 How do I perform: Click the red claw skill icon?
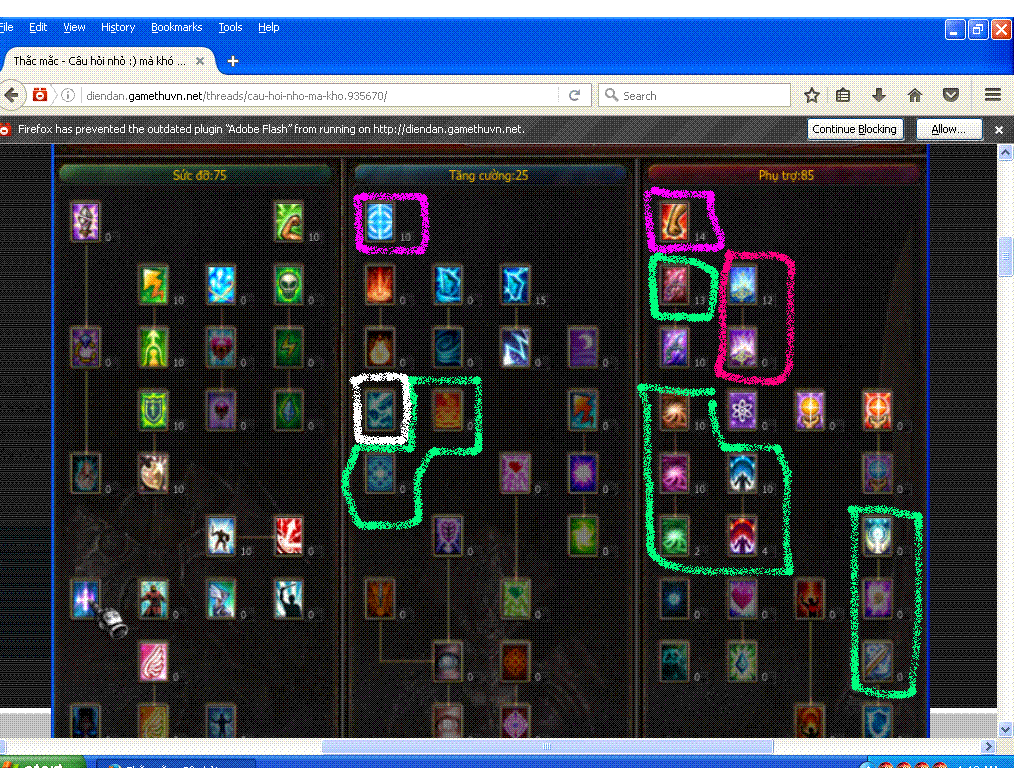(x=289, y=536)
